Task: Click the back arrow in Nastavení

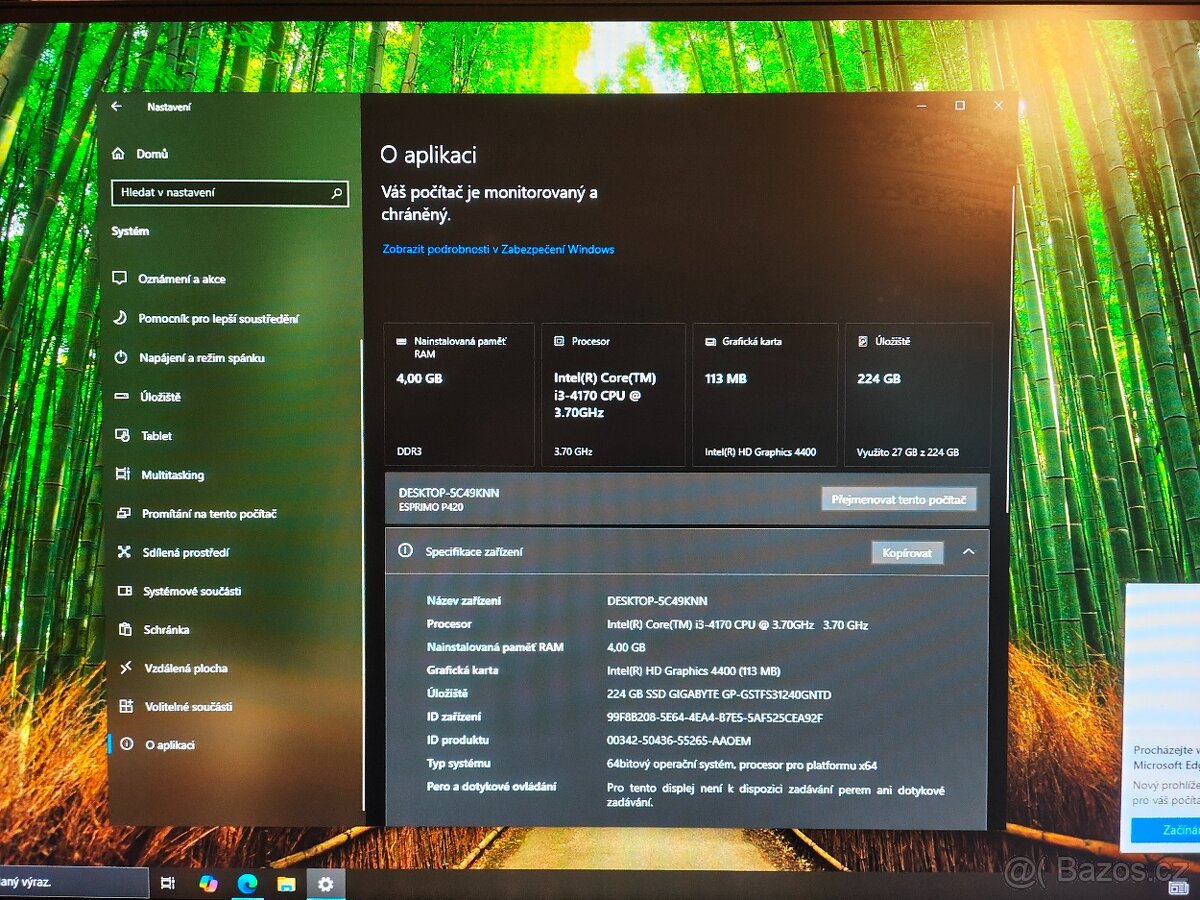Action: 117,106
